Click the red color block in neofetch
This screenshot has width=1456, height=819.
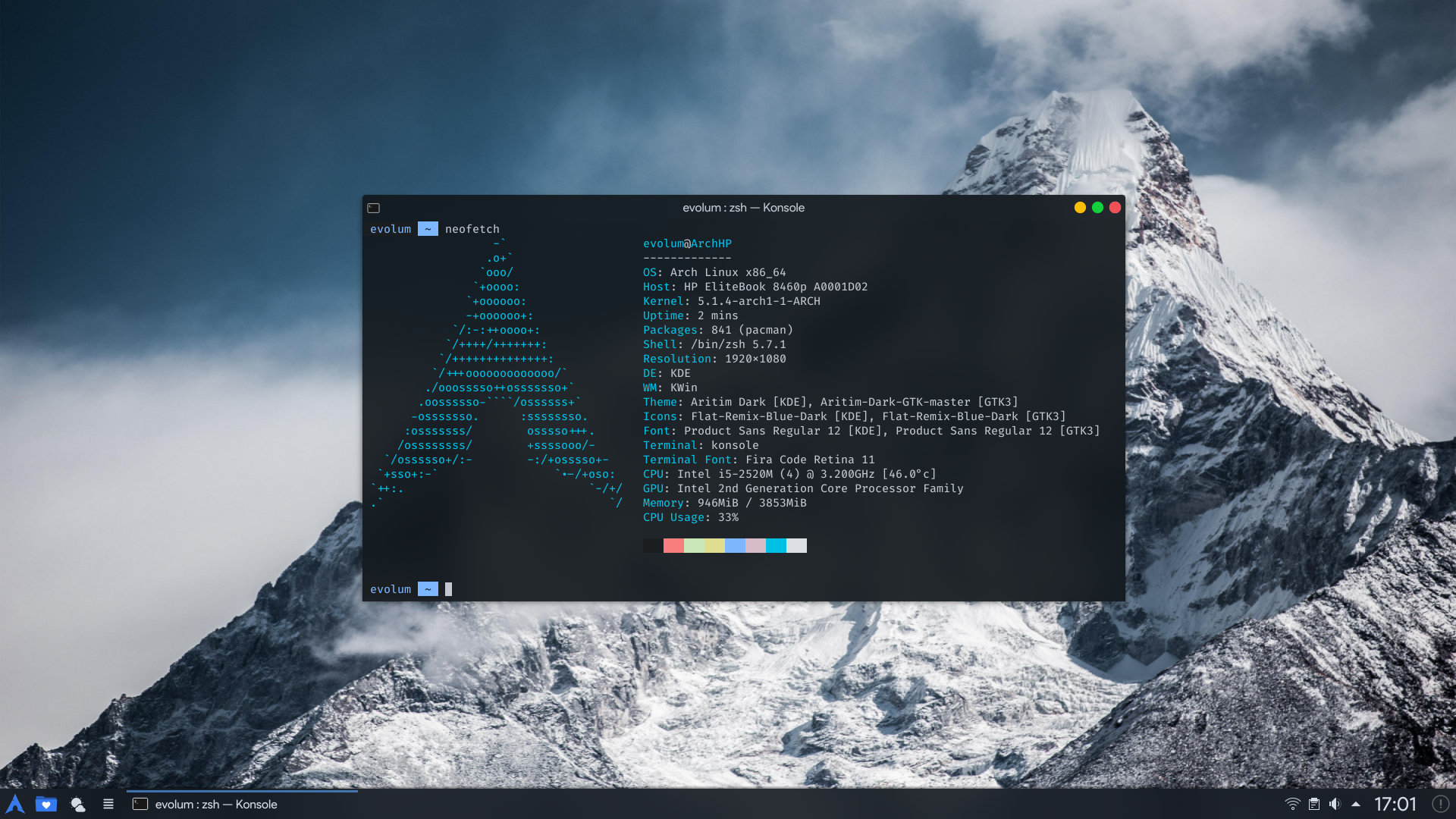point(673,545)
